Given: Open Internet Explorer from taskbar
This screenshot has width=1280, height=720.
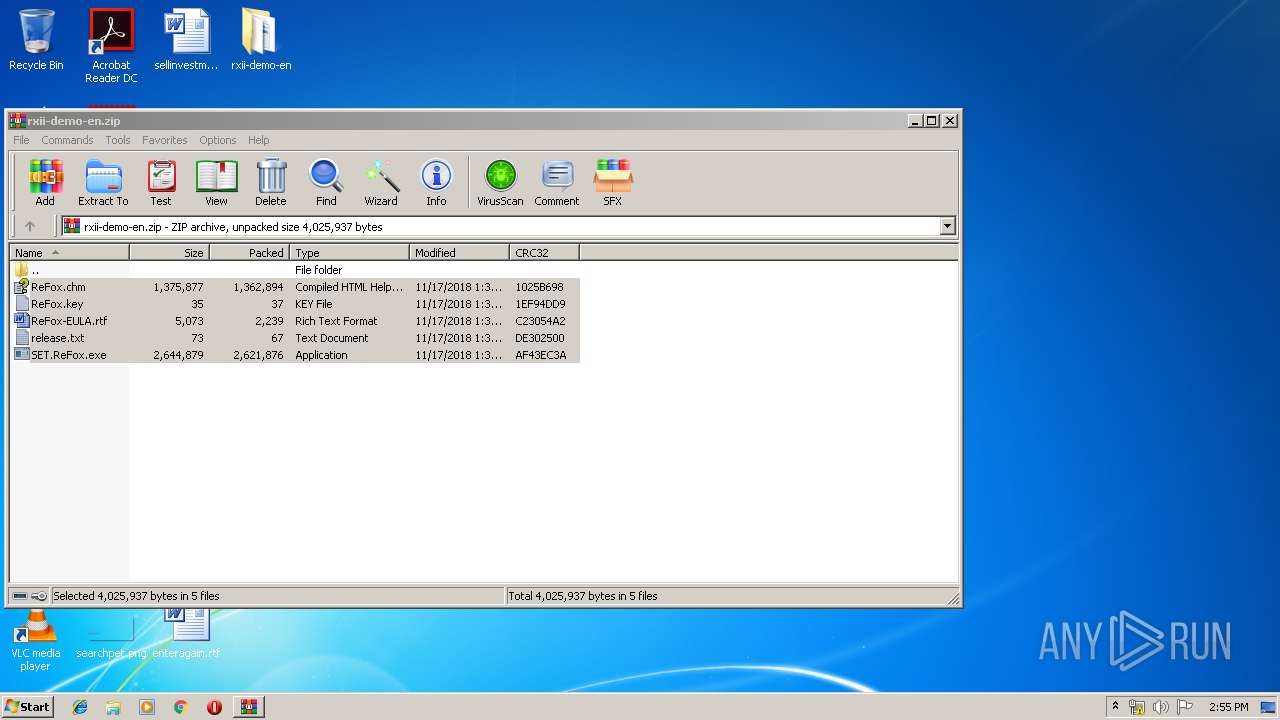Looking at the screenshot, I should click(x=80, y=707).
